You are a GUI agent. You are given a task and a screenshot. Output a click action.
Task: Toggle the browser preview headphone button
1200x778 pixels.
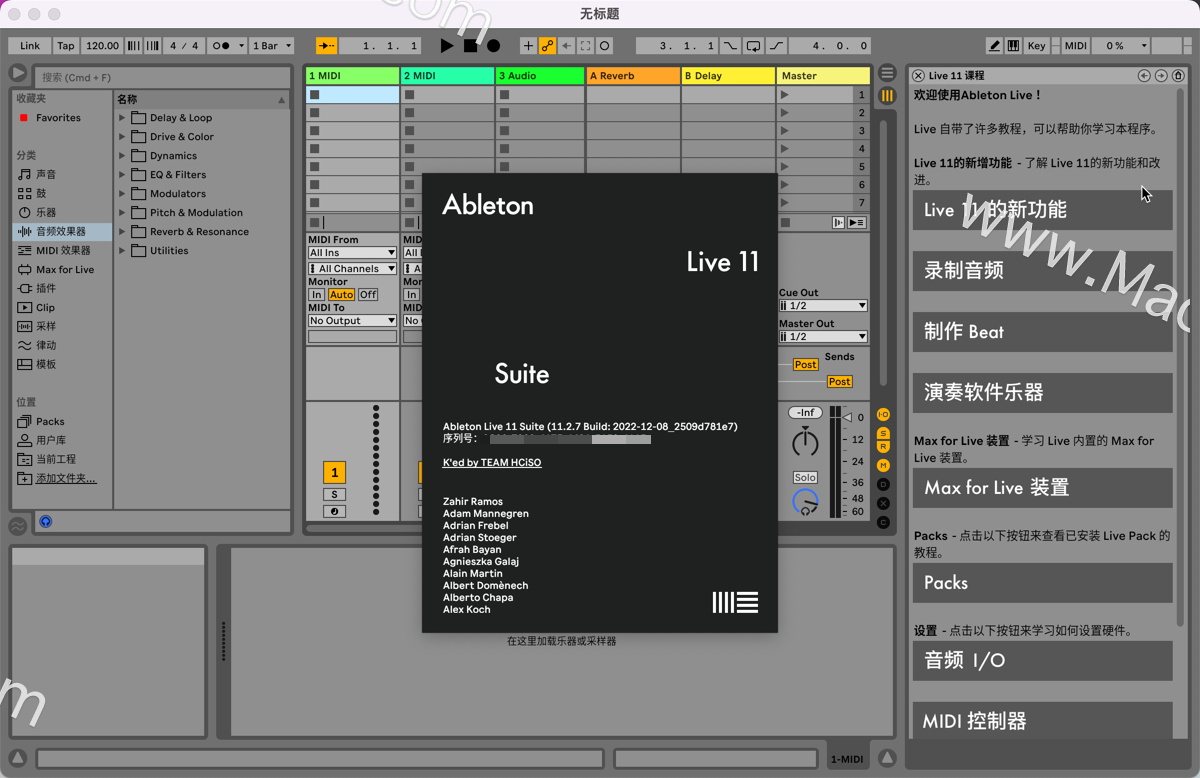click(x=45, y=522)
